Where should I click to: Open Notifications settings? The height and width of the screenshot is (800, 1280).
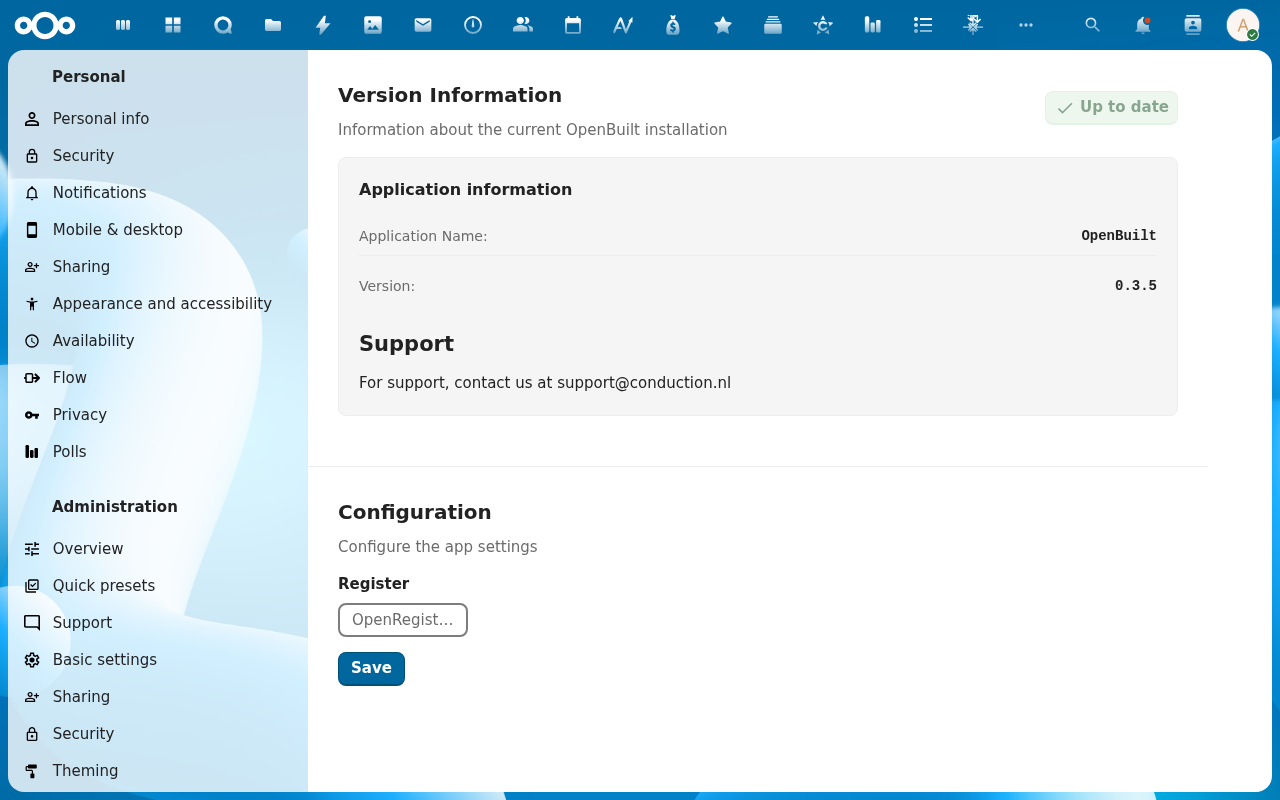point(158,193)
